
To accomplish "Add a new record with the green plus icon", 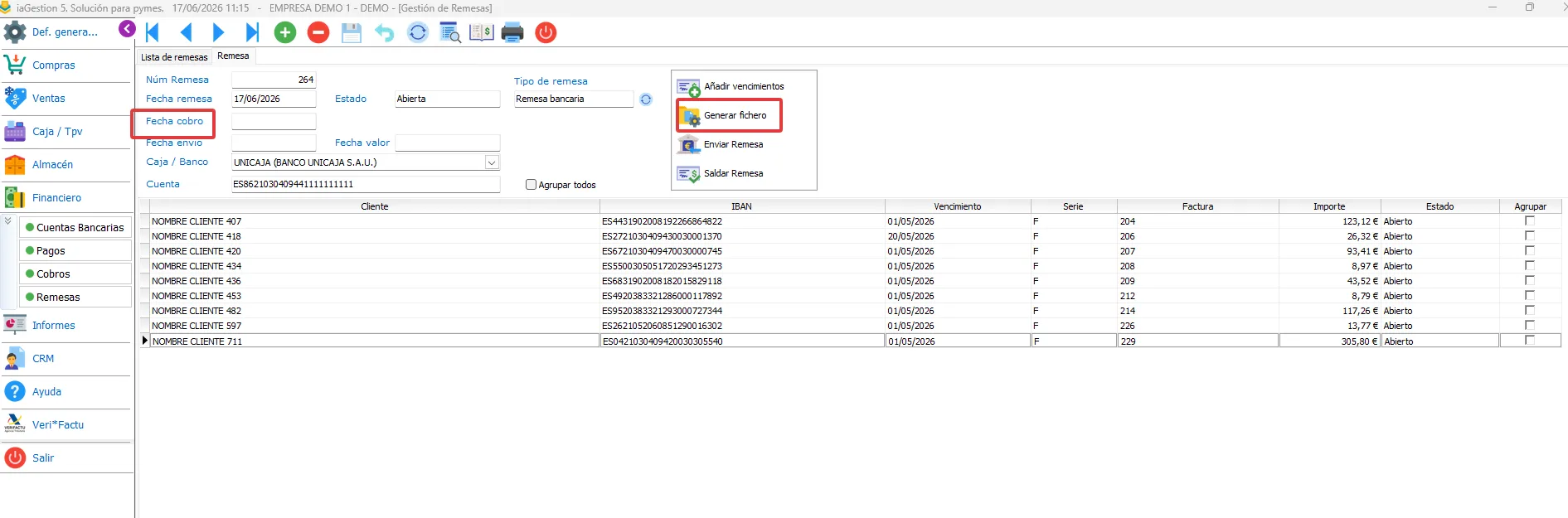I will point(285,32).
